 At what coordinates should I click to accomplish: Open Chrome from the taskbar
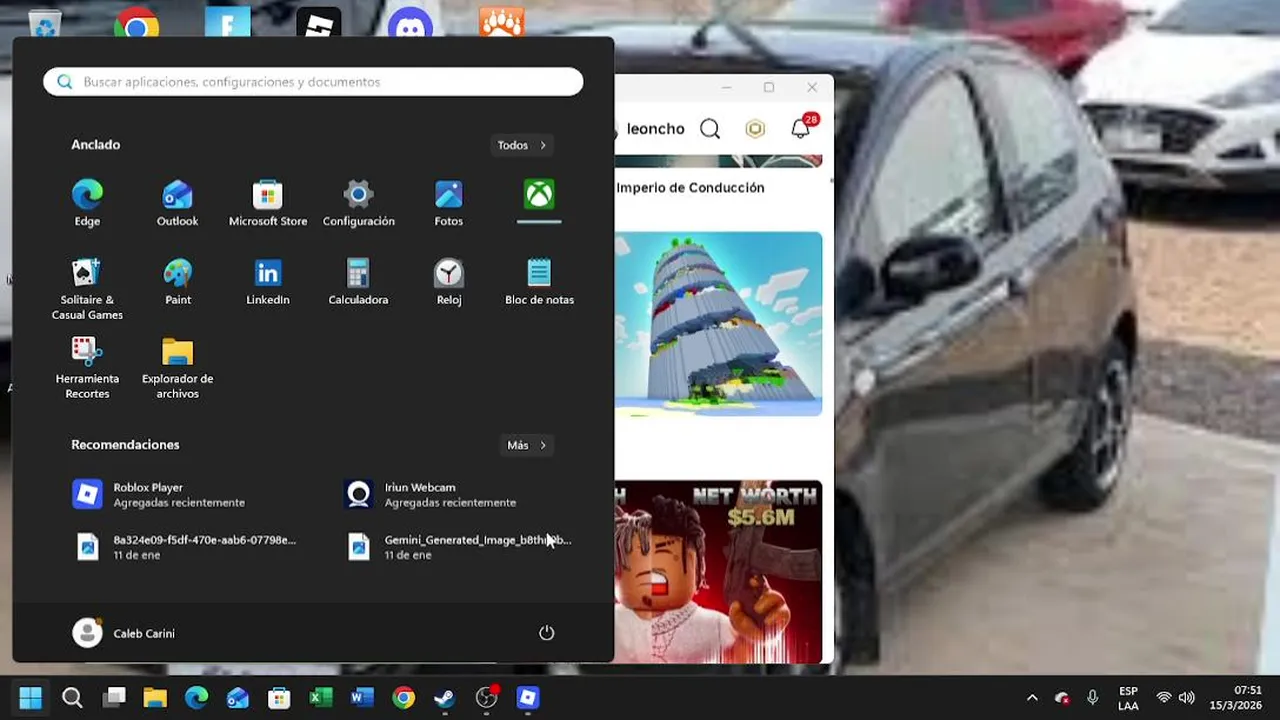[x=404, y=697]
